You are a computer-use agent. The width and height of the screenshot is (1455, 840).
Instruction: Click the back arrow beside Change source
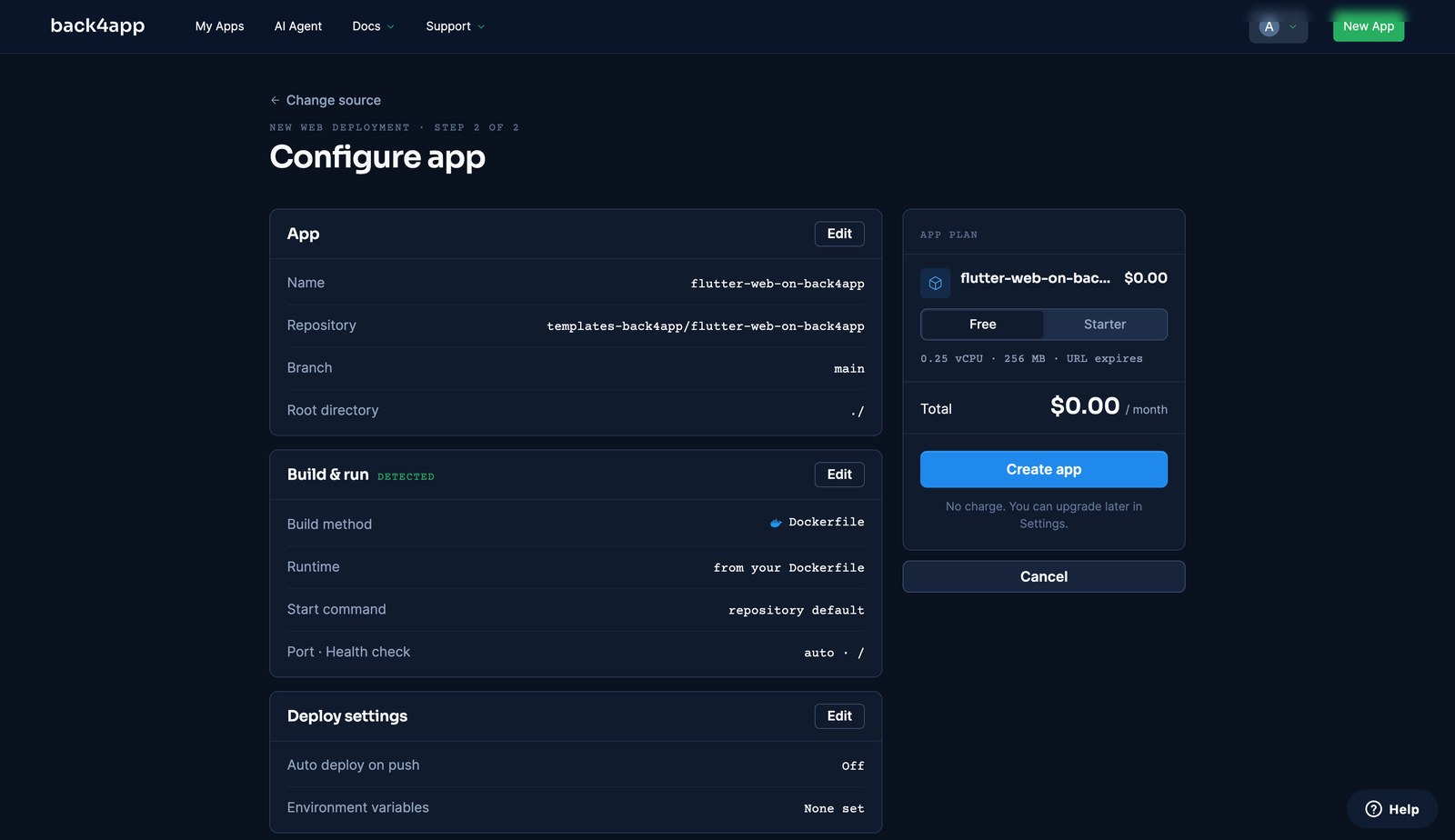275,100
